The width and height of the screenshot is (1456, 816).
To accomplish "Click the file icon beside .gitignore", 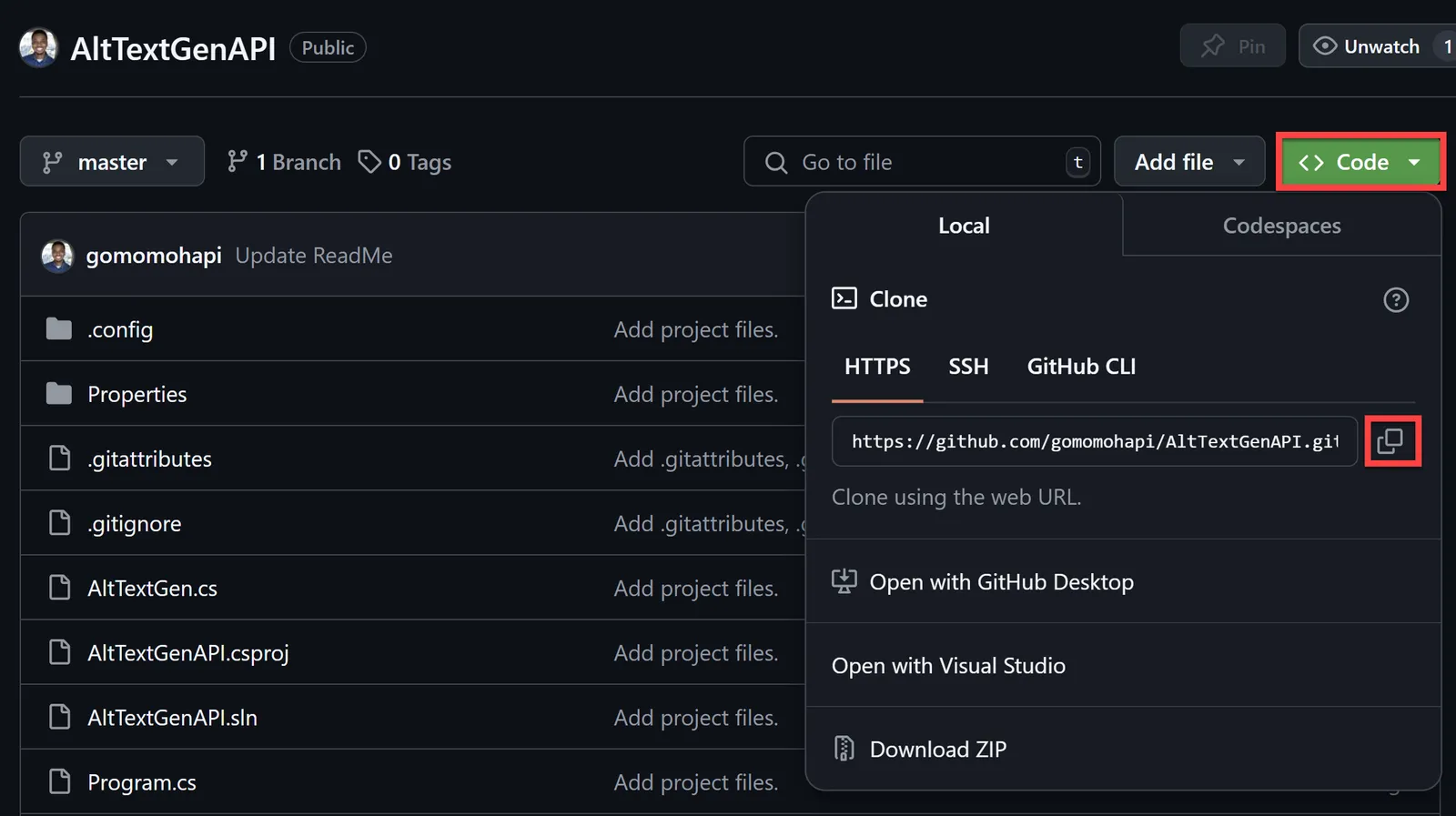I will pos(59,523).
